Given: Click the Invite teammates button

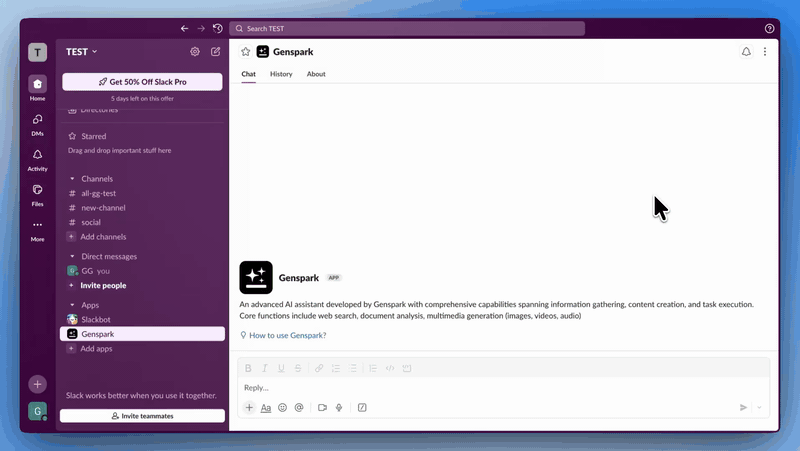Looking at the screenshot, I should tap(142, 416).
